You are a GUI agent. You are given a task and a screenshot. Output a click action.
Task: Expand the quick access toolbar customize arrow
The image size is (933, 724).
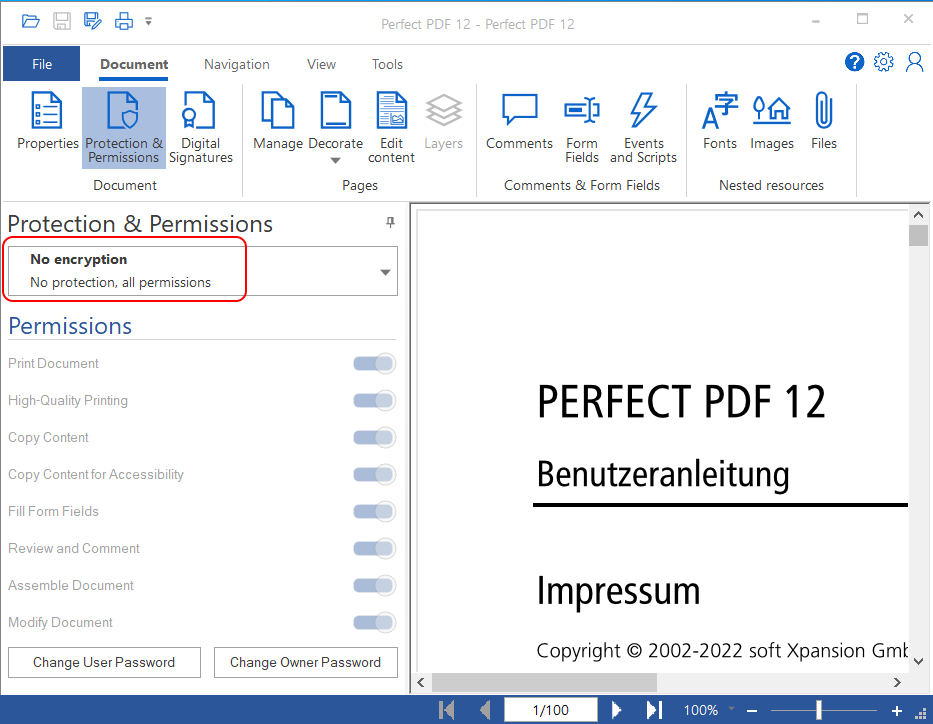click(x=149, y=21)
